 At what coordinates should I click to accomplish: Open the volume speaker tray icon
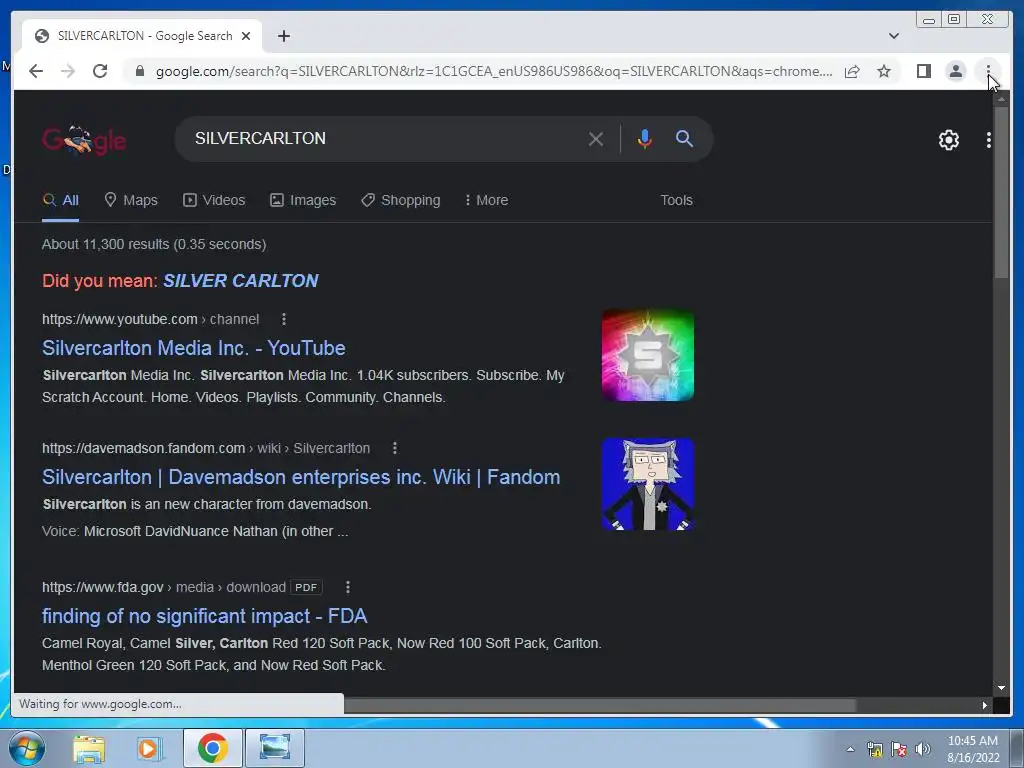click(923, 749)
